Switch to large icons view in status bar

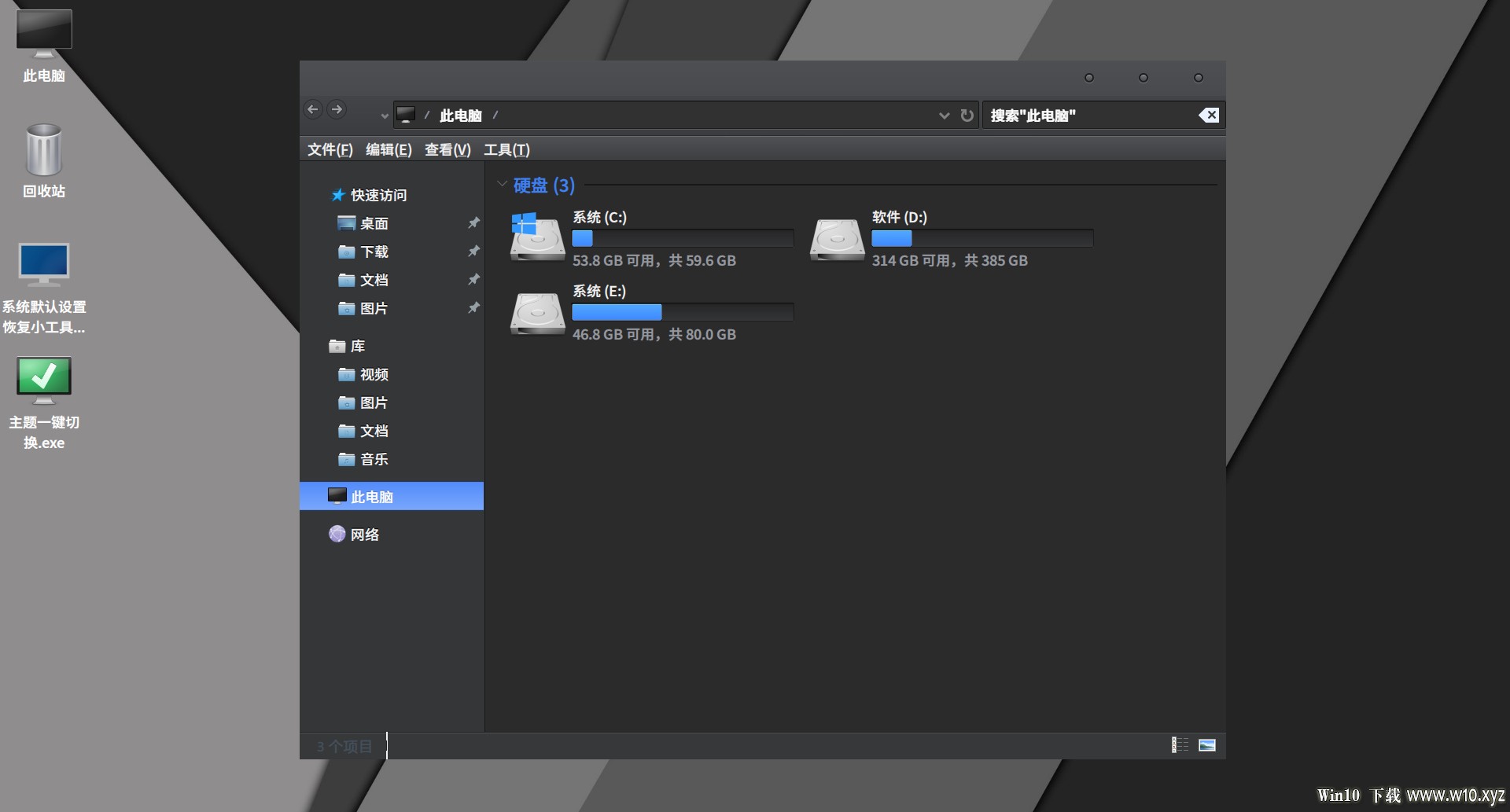1206,745
